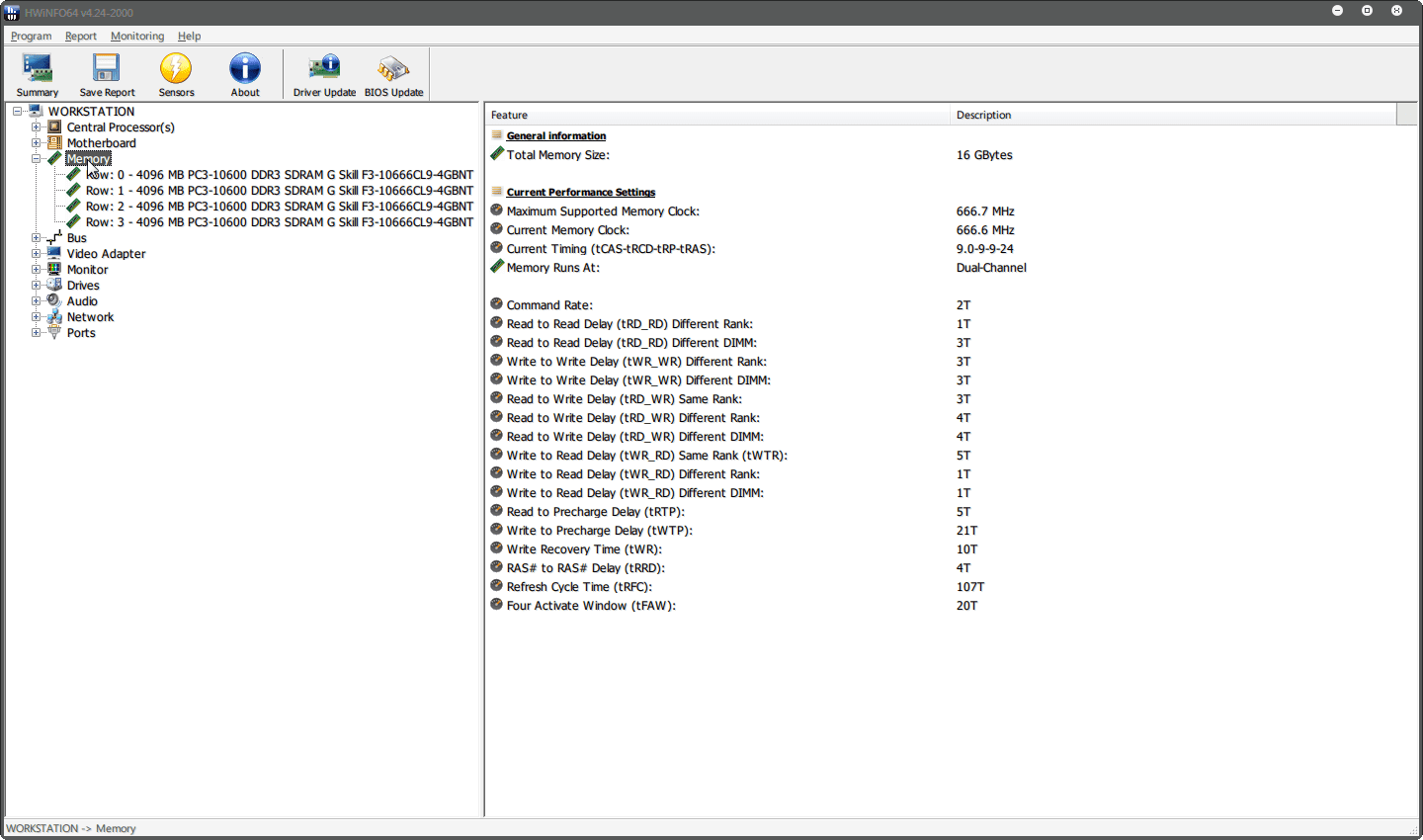Expand the Drives node

[36, 286]
